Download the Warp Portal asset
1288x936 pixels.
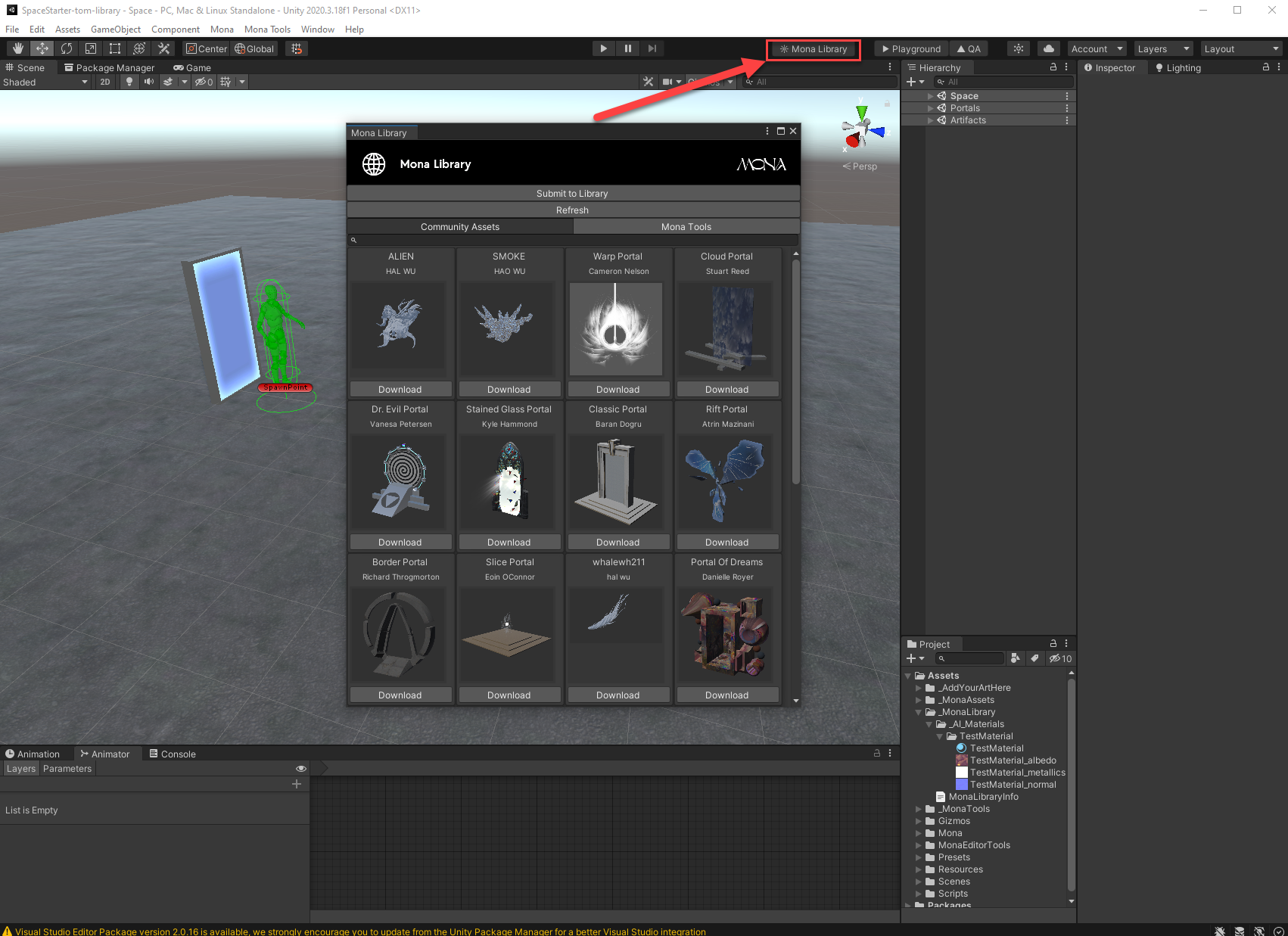click(618, 389)
